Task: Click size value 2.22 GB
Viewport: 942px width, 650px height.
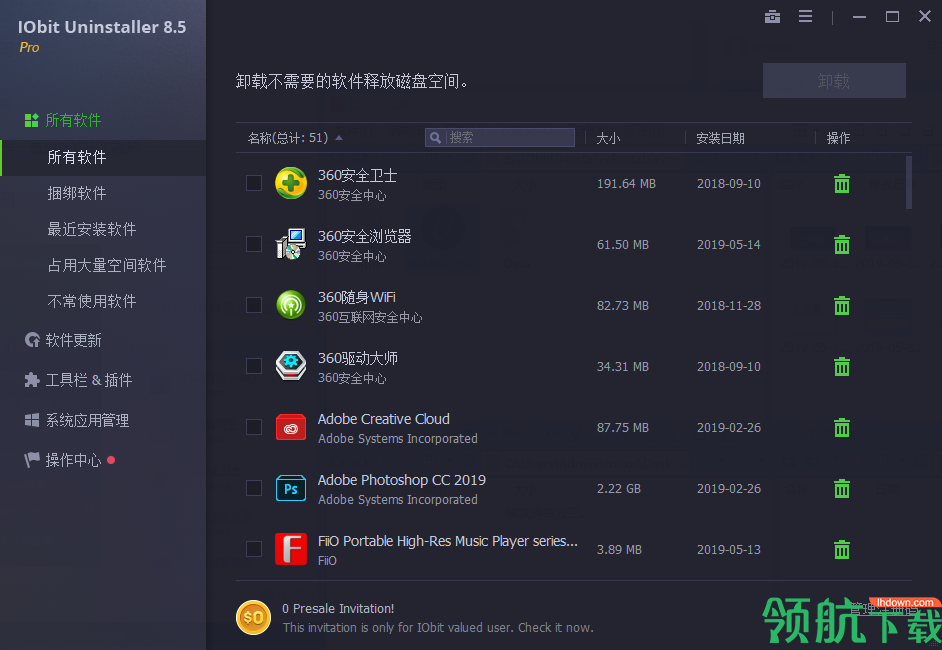Action: 618,488
